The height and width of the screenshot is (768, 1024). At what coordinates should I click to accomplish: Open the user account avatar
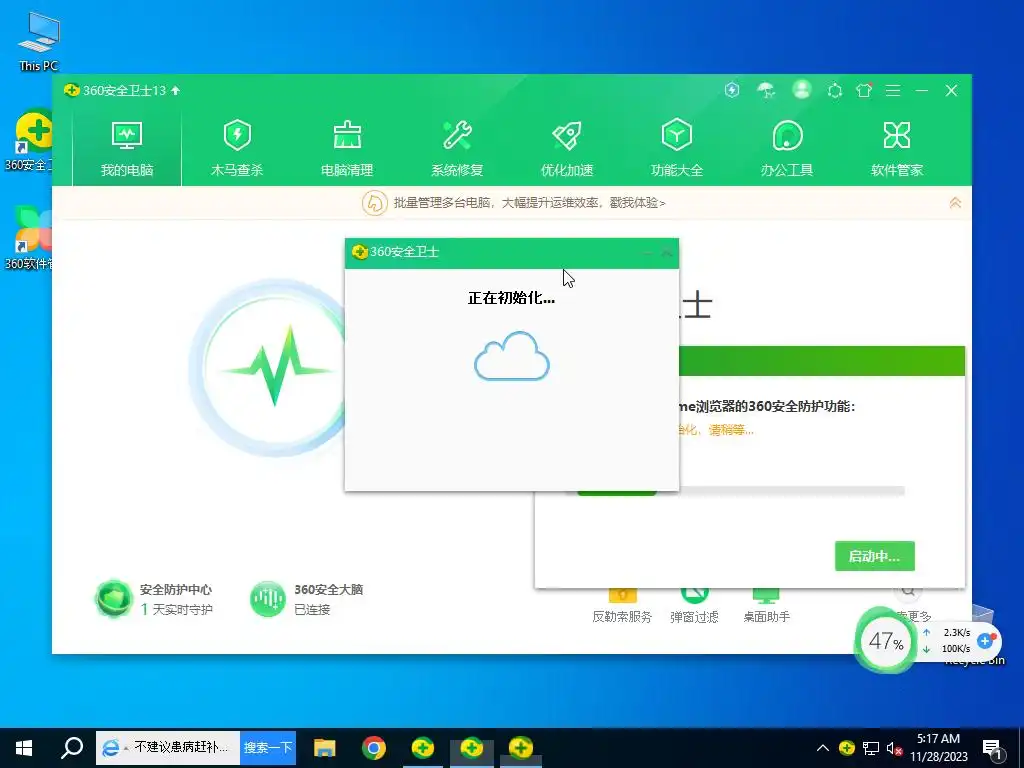click(x=802, y=89)
